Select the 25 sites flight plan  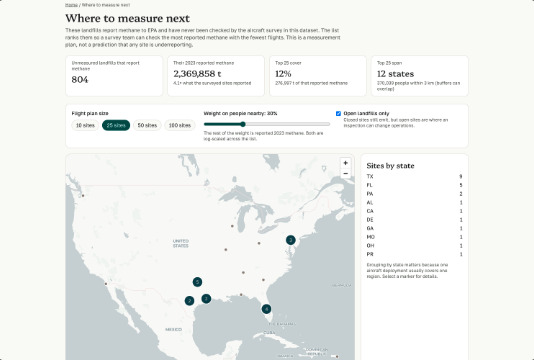tap(116, 125)
